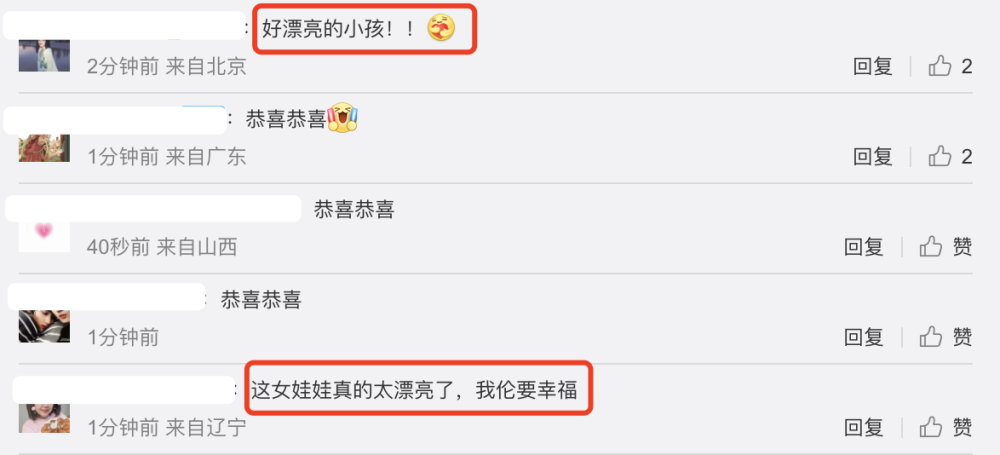
Task: Open avatar of the Beijing commenter
Action: [x=44, y=55]
